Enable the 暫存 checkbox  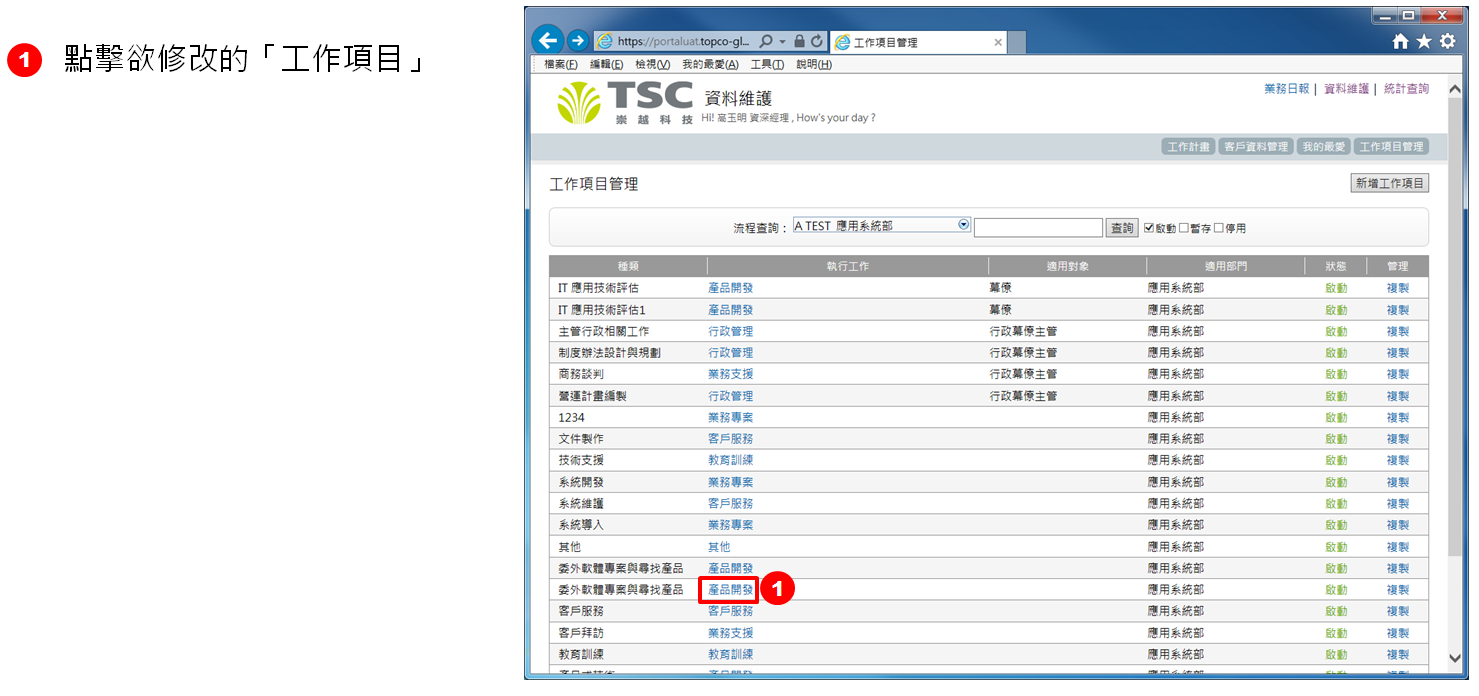coord(1184,228)
